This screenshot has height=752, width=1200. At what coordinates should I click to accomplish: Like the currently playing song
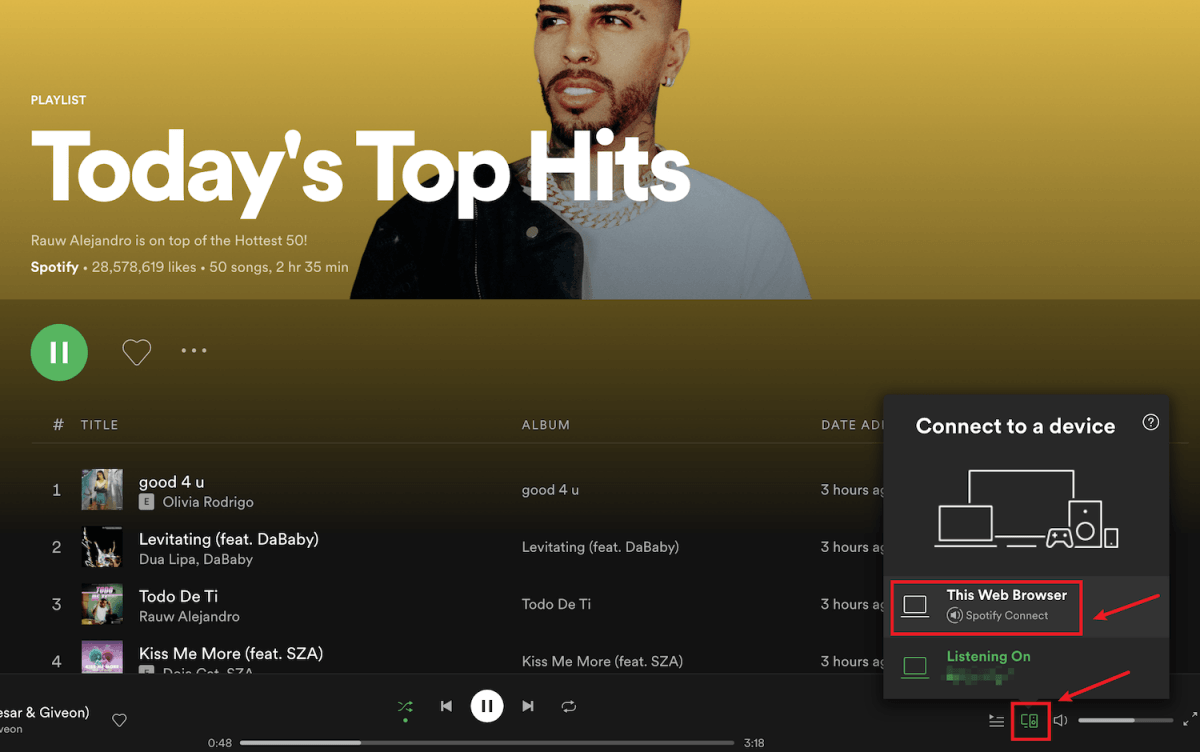[119, 719]
